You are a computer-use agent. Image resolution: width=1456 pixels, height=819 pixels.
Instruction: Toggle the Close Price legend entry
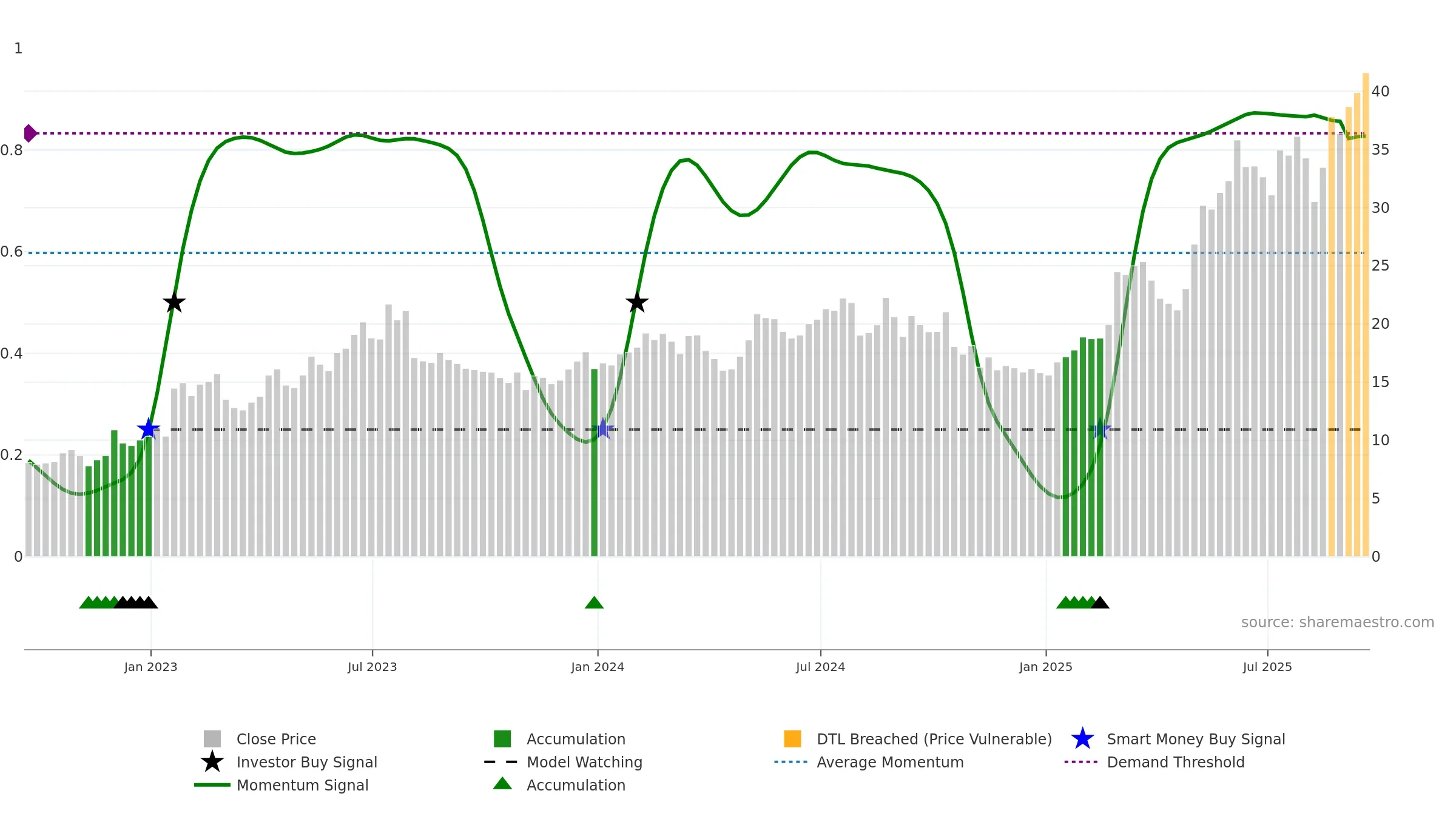(275, 739)
